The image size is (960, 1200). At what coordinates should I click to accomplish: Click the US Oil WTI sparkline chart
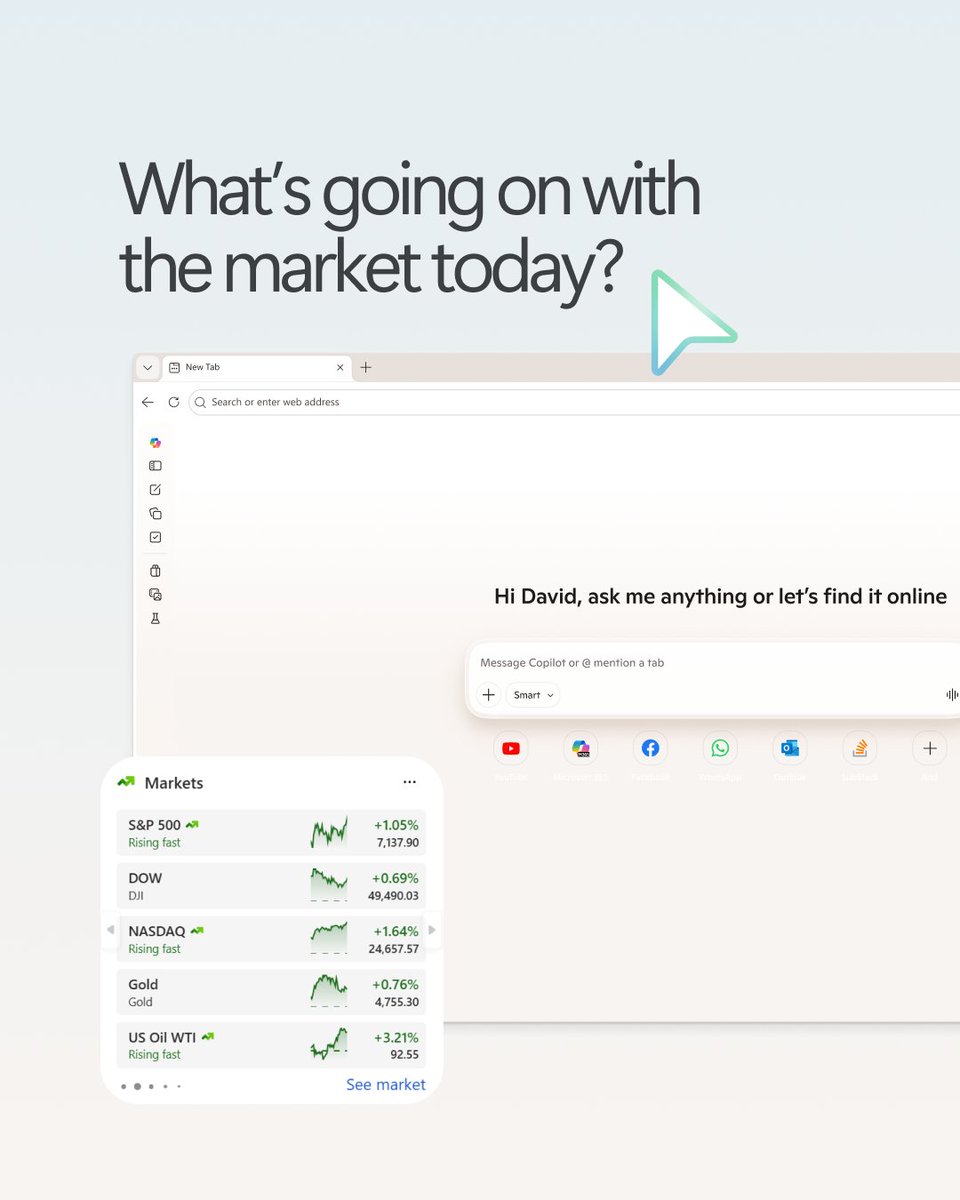pyautogui.click(x=329, y=1045)
